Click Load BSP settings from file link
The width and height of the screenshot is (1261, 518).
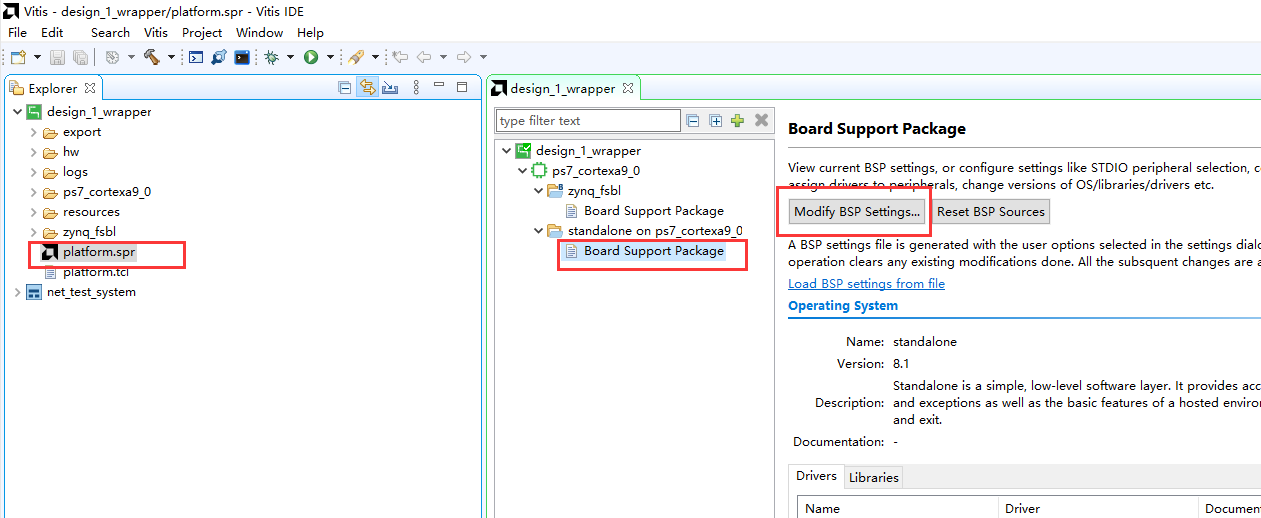pyautogui.click(x=866, y=284)
